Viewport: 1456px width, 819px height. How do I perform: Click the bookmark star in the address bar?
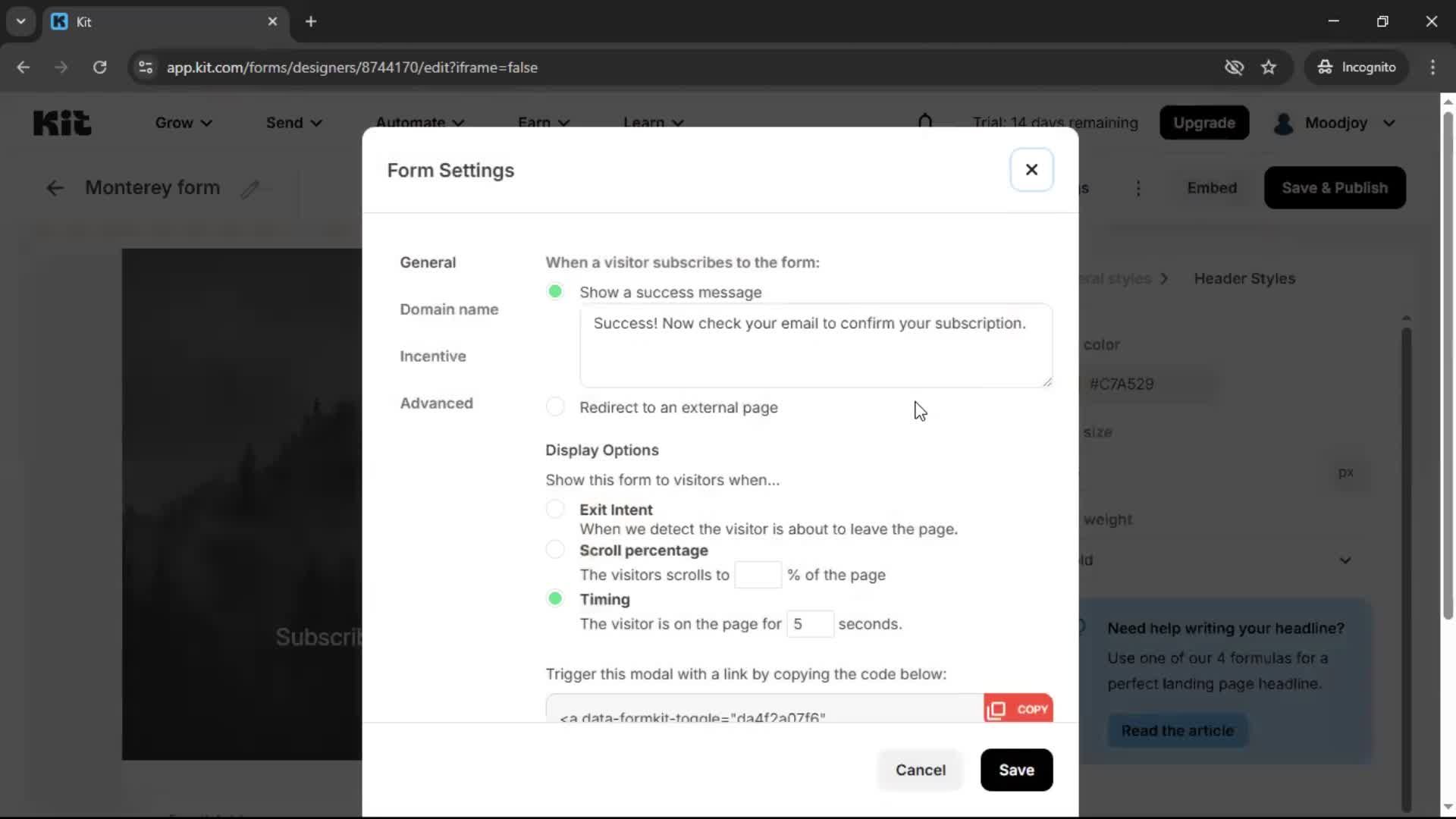tap(1269, 67)
